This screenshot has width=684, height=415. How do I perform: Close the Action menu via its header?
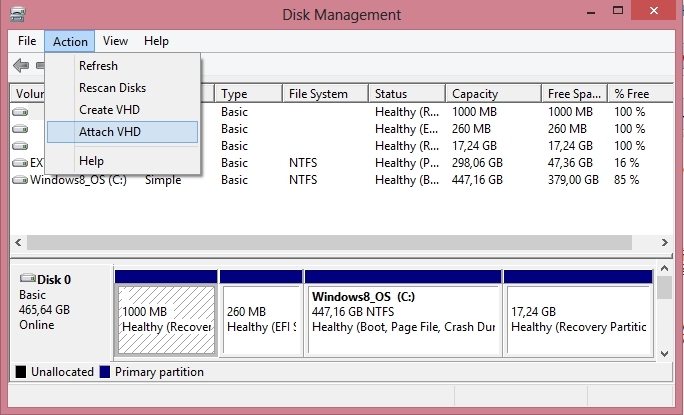pos(70,41)
